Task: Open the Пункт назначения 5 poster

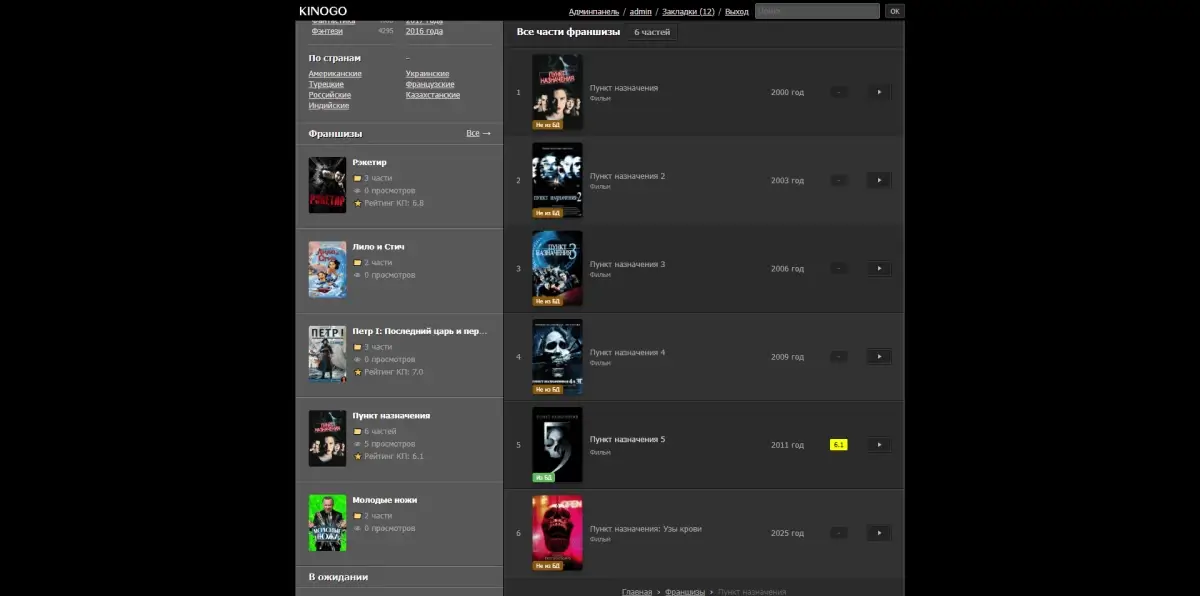Action: [x=557, y=444]
